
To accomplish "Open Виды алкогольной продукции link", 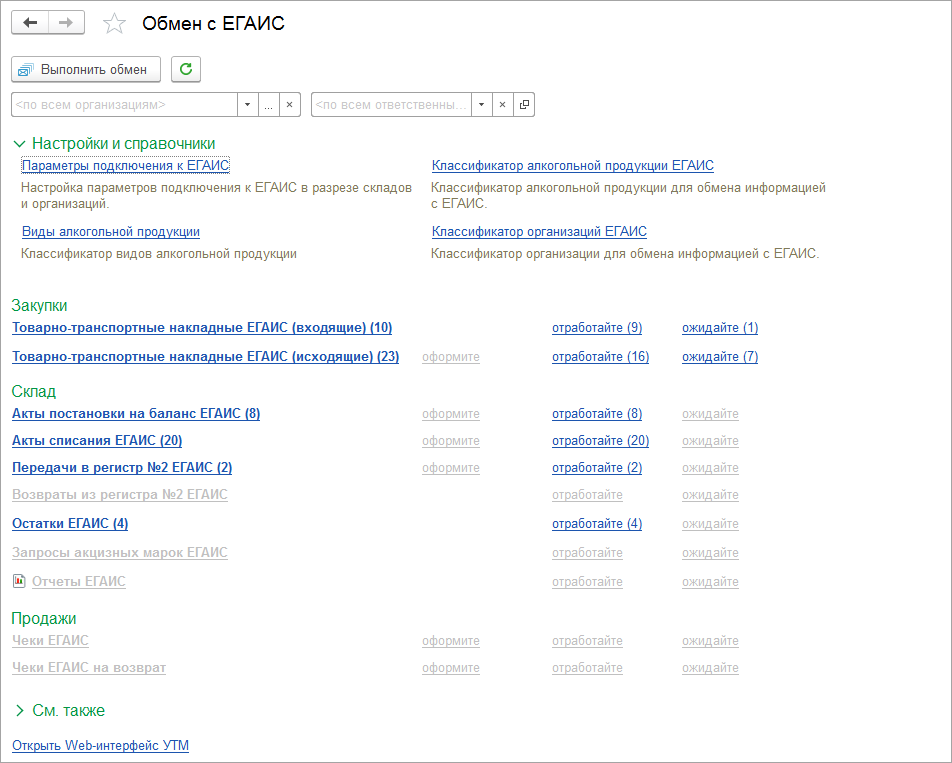I will [110, 231].
